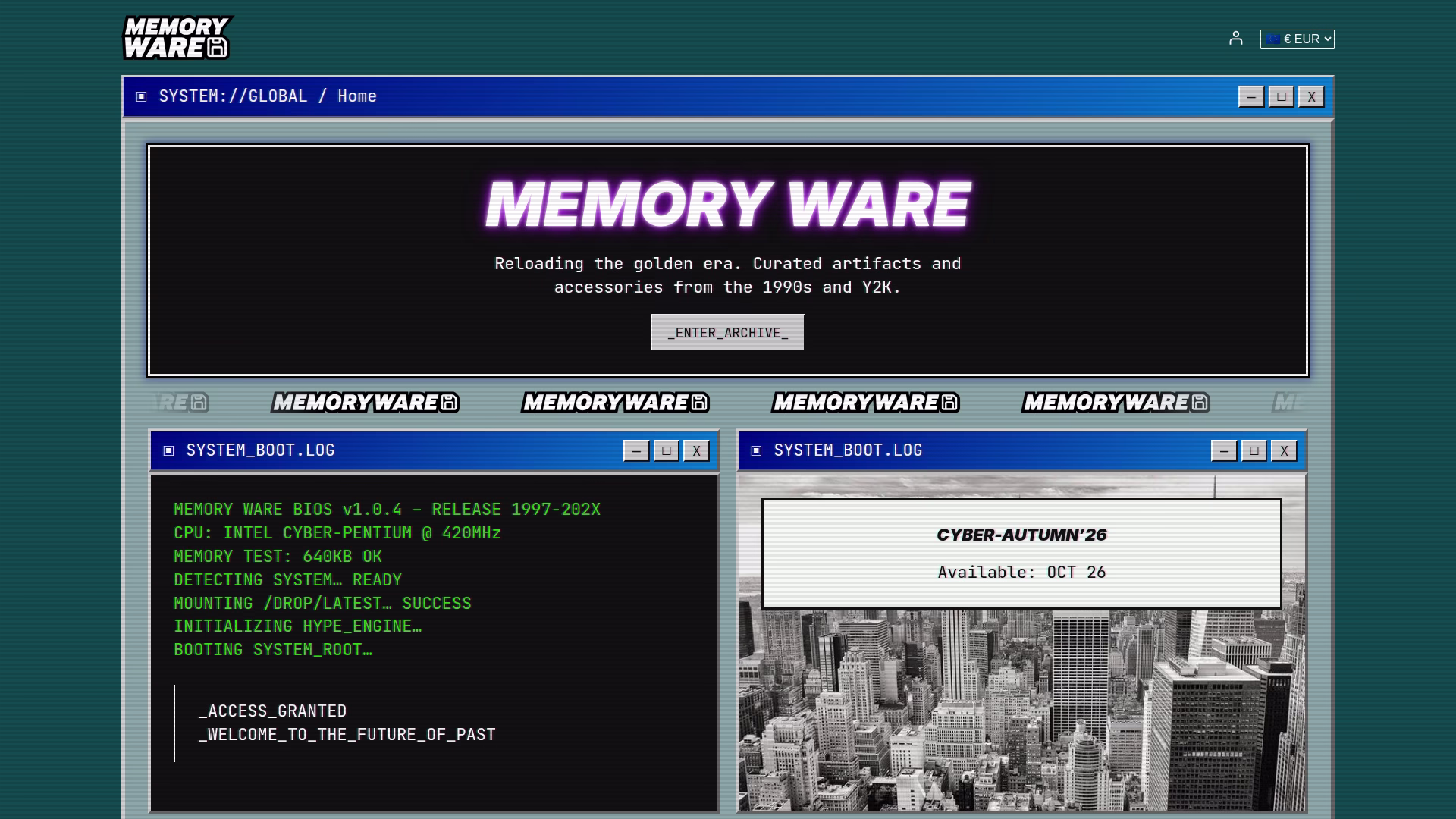Close the right SYSTEM_BOOT.LOG window
The image size is (1456, 819).
(x=1285, y=450)
